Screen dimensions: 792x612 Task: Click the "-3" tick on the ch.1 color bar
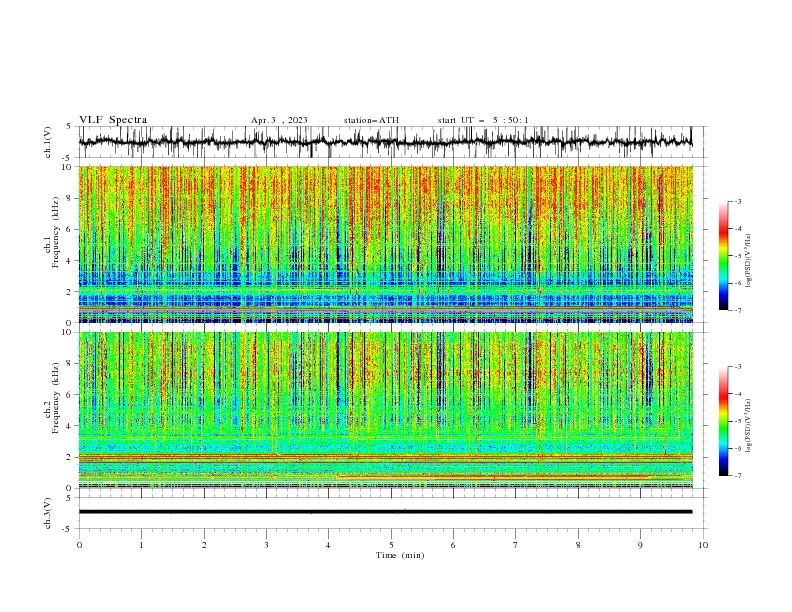tap(738, 201)
